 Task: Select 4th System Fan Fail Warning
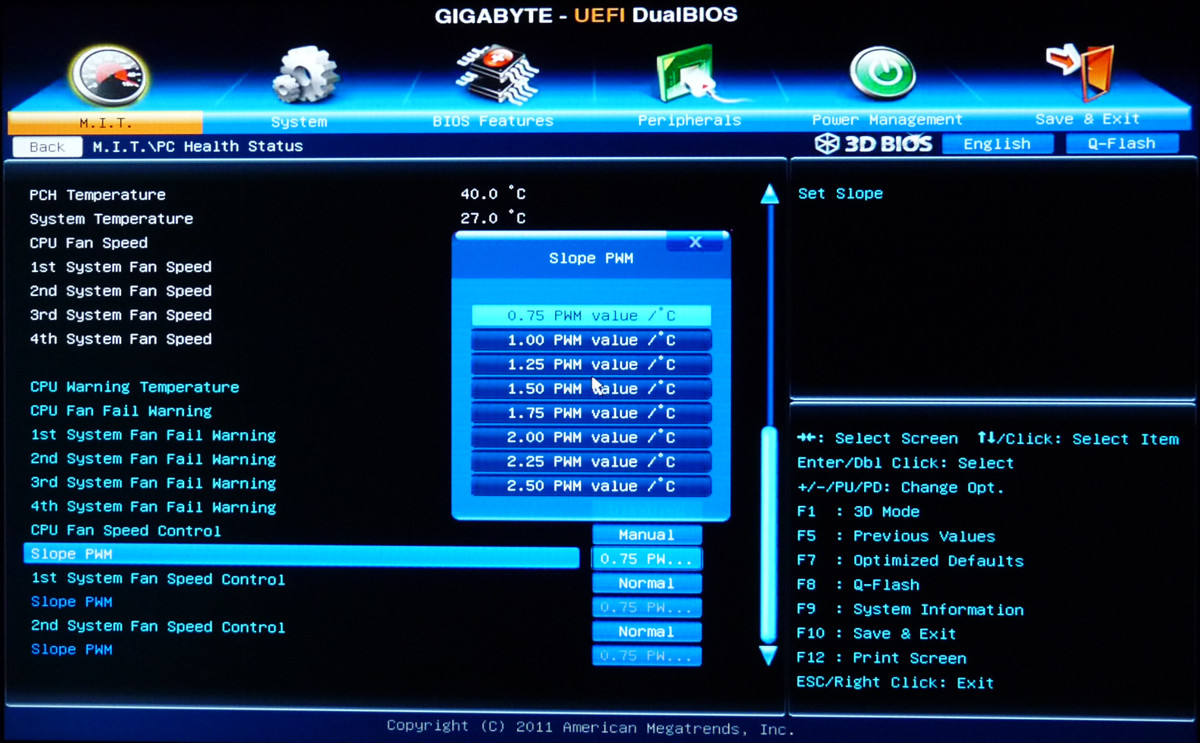[153, 507]
